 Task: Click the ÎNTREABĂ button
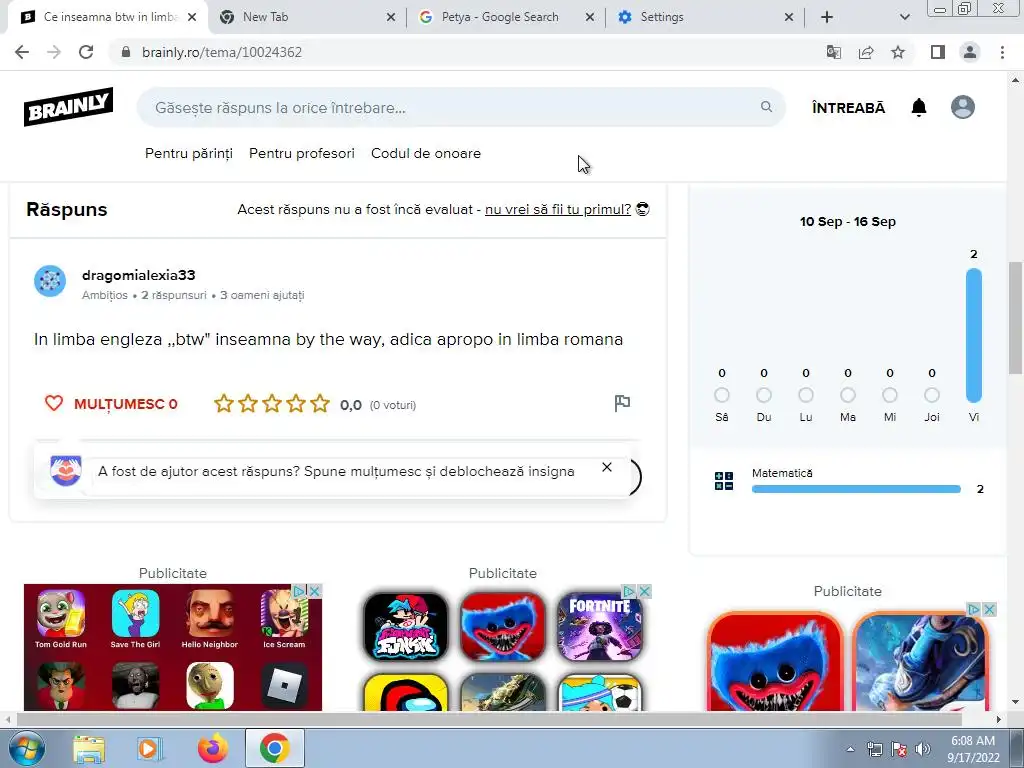click(848, 108)
